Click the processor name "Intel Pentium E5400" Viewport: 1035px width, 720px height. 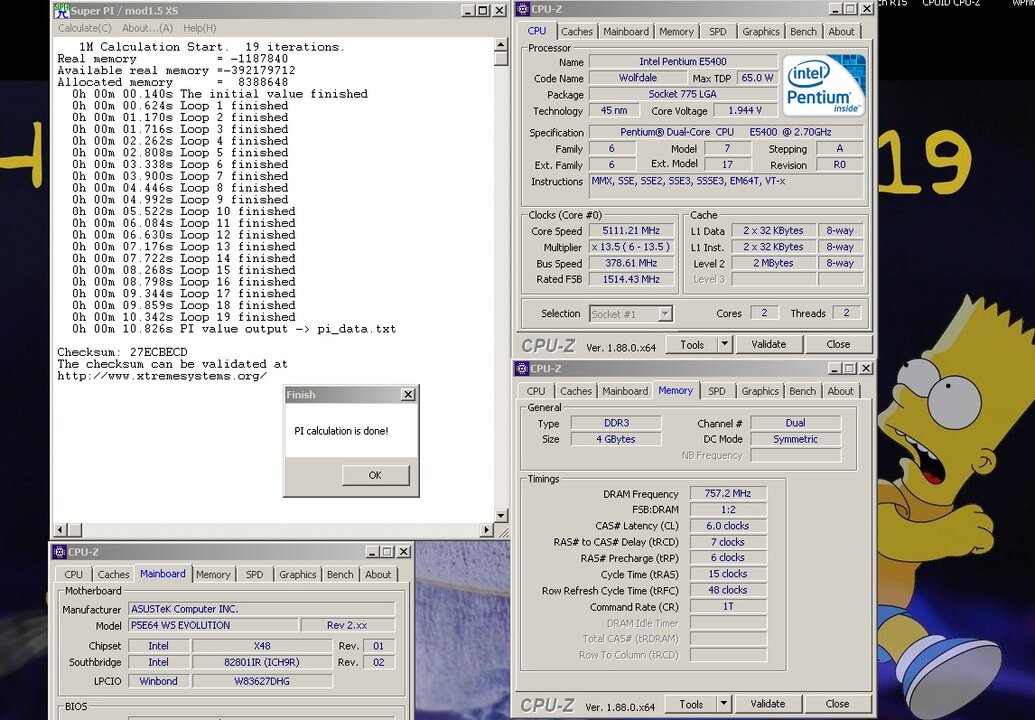683,61
